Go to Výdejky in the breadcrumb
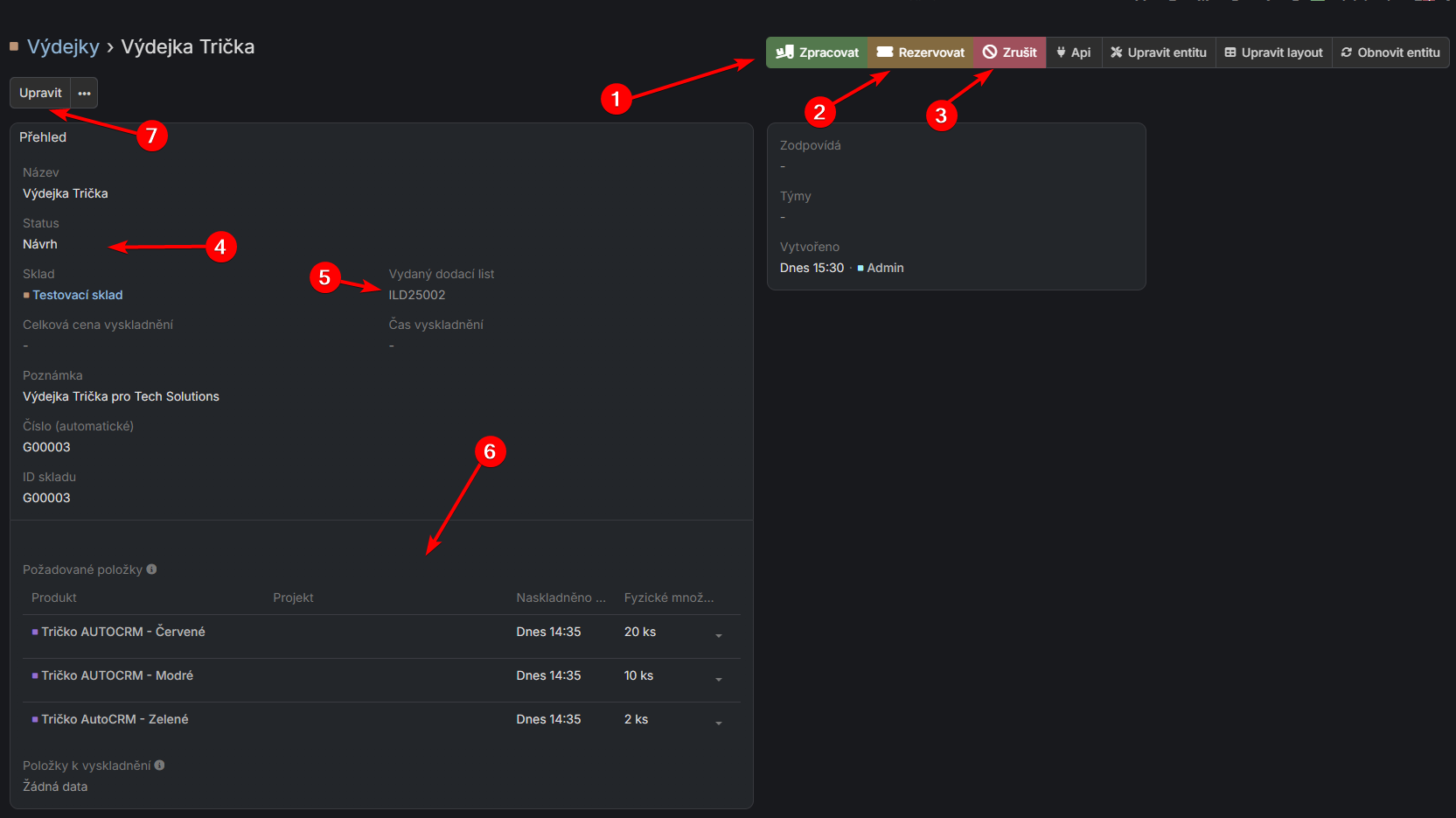The width and height of the screenshot is (1456, 818). click(x=63, y=47)
